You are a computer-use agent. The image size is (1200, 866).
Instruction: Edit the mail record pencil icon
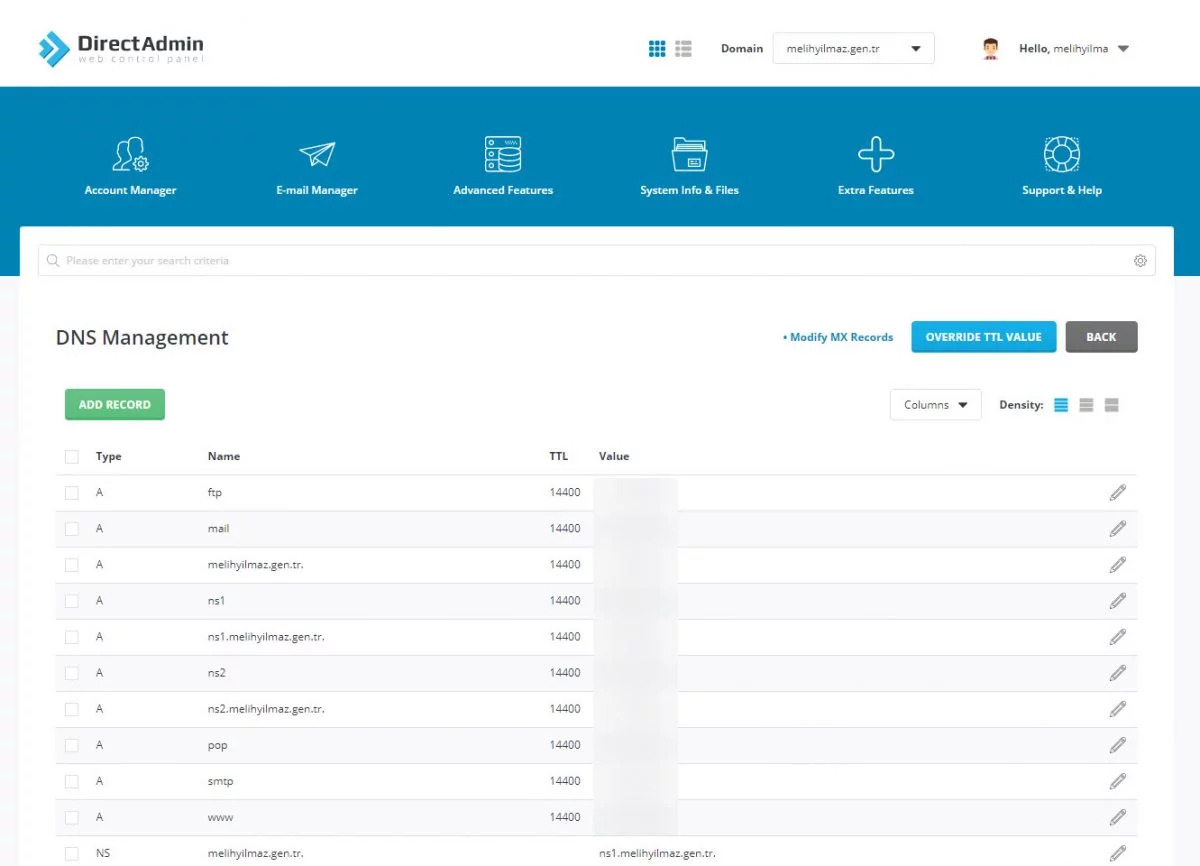pos(1118,528)
